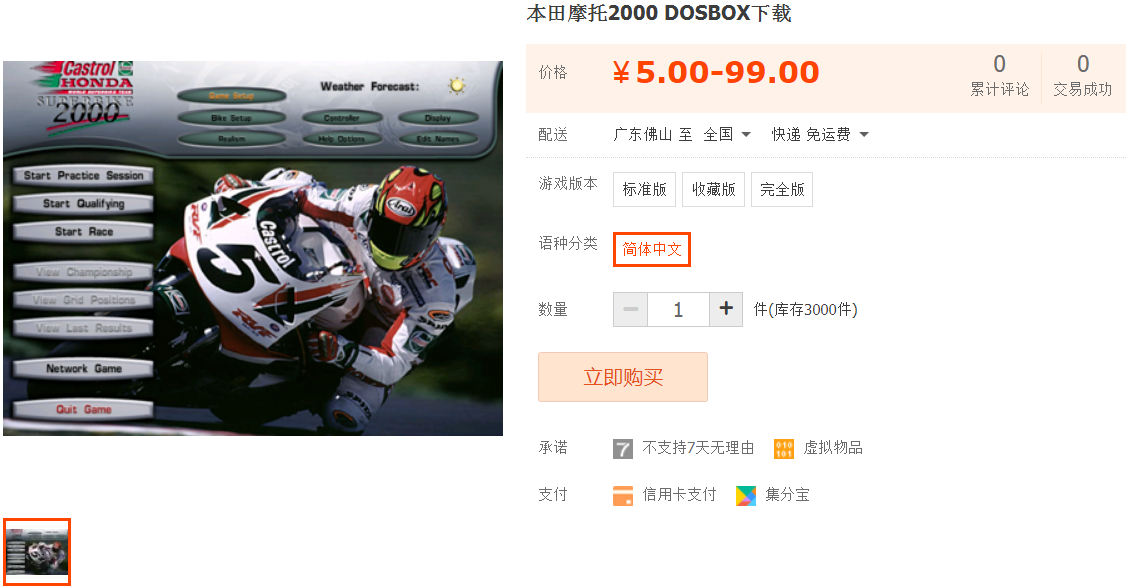Toggle the 简体中文 language option

coord(652,250)
